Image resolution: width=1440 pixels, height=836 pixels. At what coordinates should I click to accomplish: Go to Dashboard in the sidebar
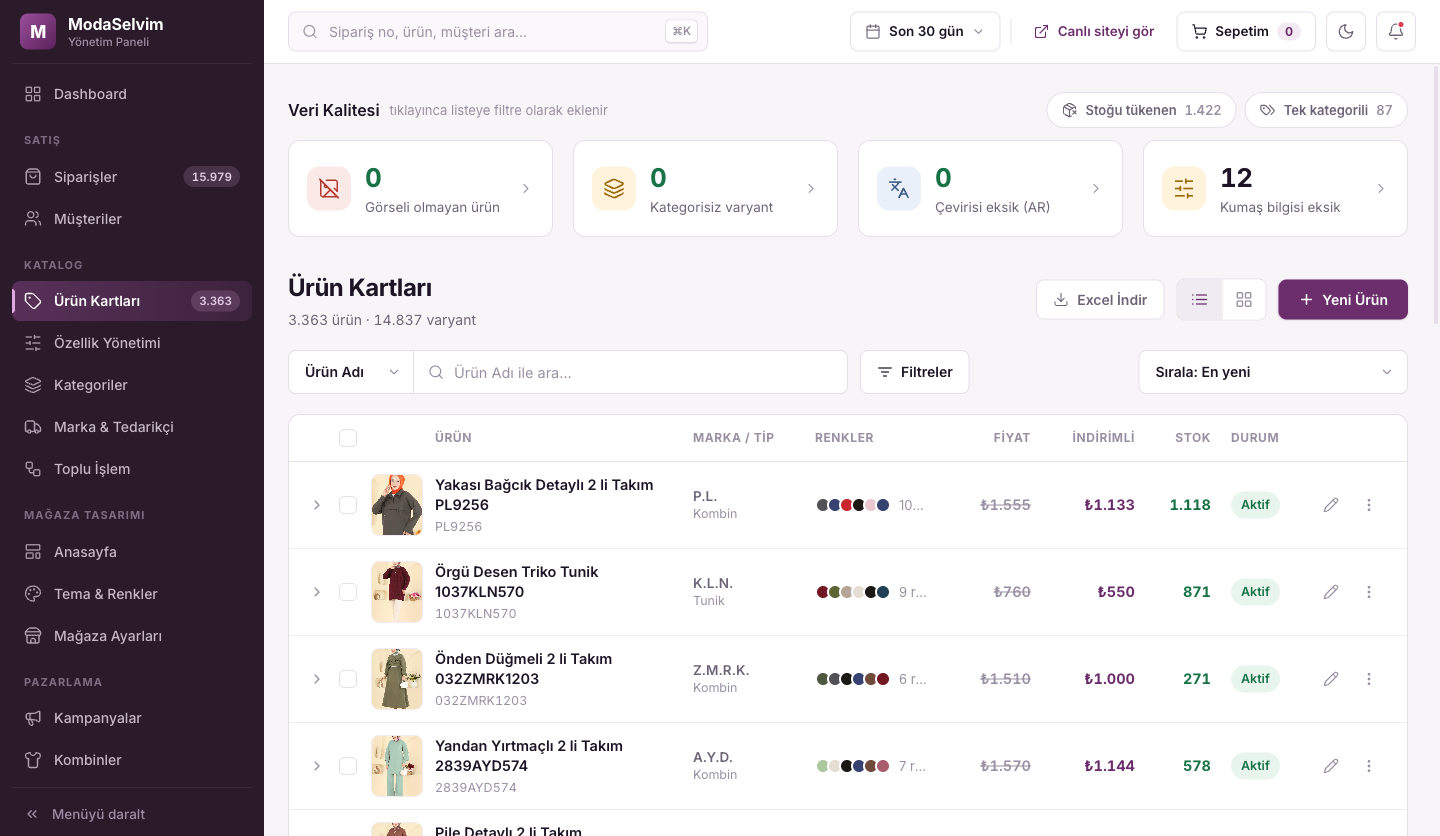132,94
